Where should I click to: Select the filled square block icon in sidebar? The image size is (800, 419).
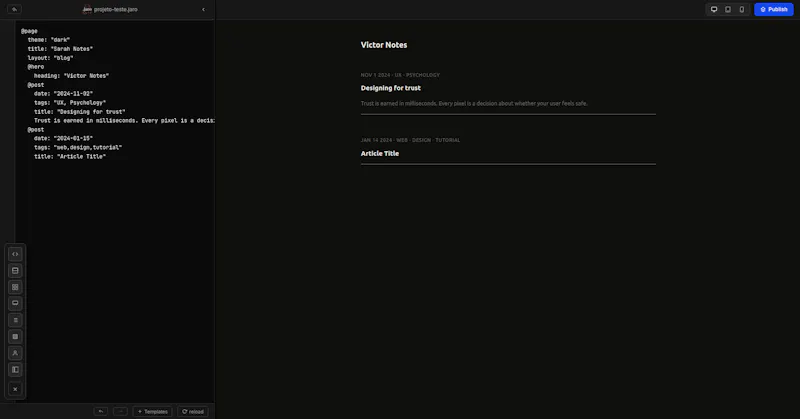tap(15, 336)
